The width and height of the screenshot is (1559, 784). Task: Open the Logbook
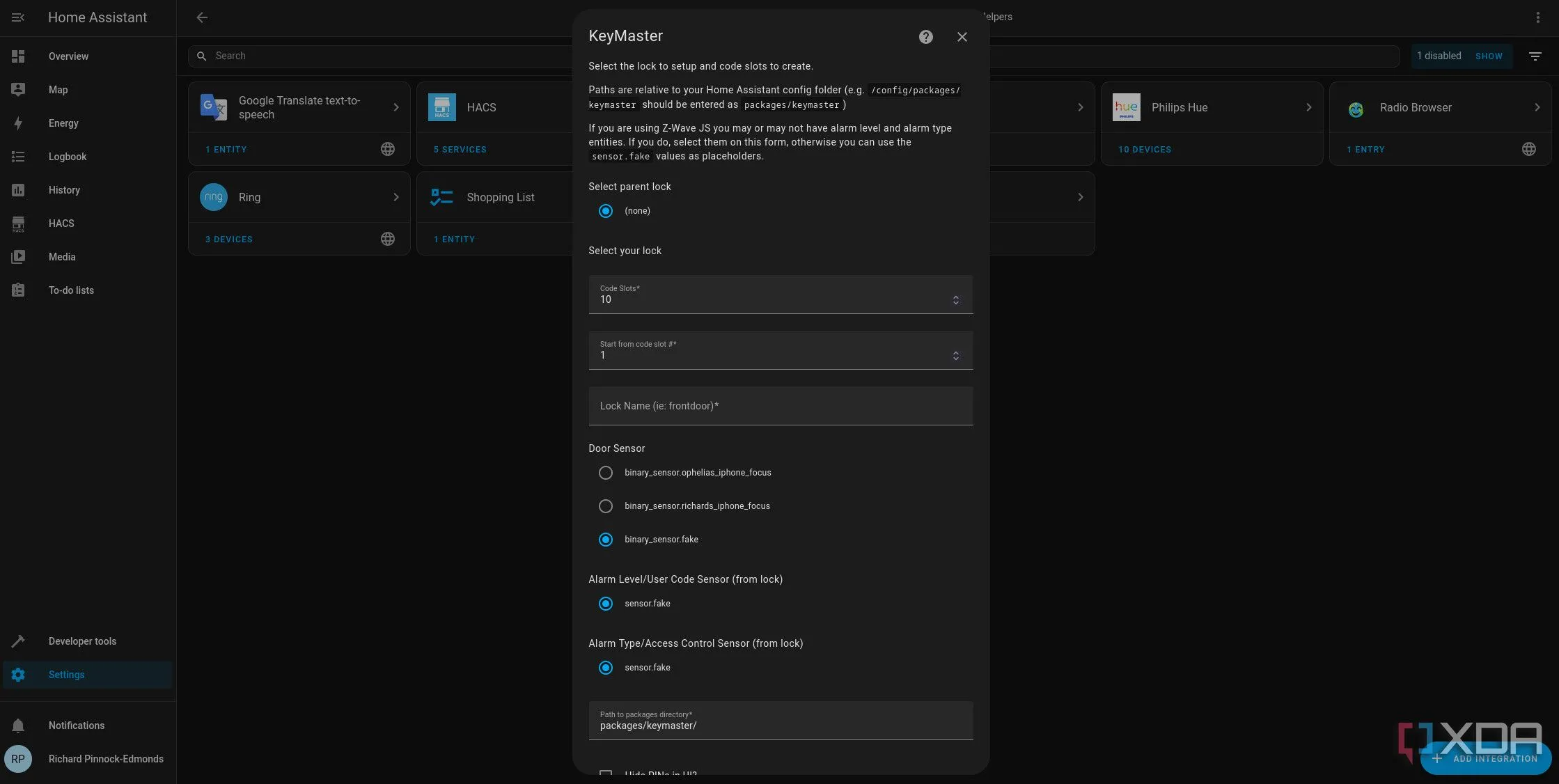(x=87, y=157)
